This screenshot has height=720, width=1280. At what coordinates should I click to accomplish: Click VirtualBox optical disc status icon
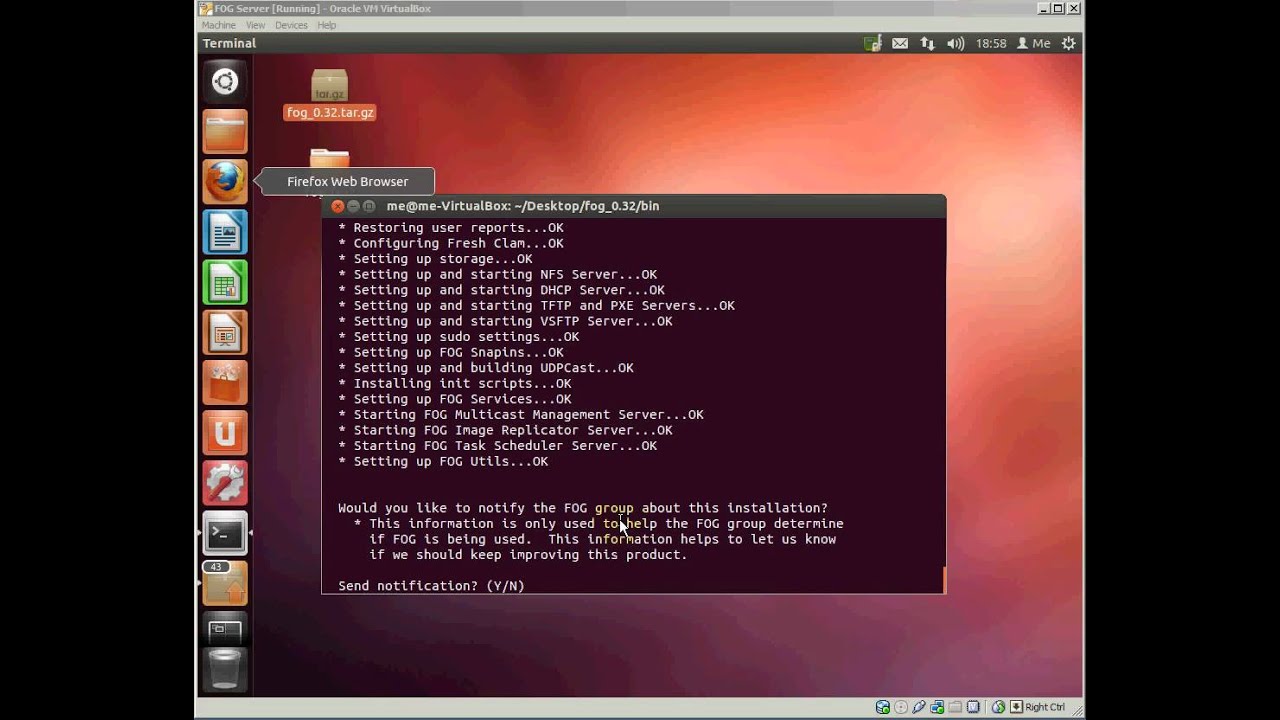point(901,707)
